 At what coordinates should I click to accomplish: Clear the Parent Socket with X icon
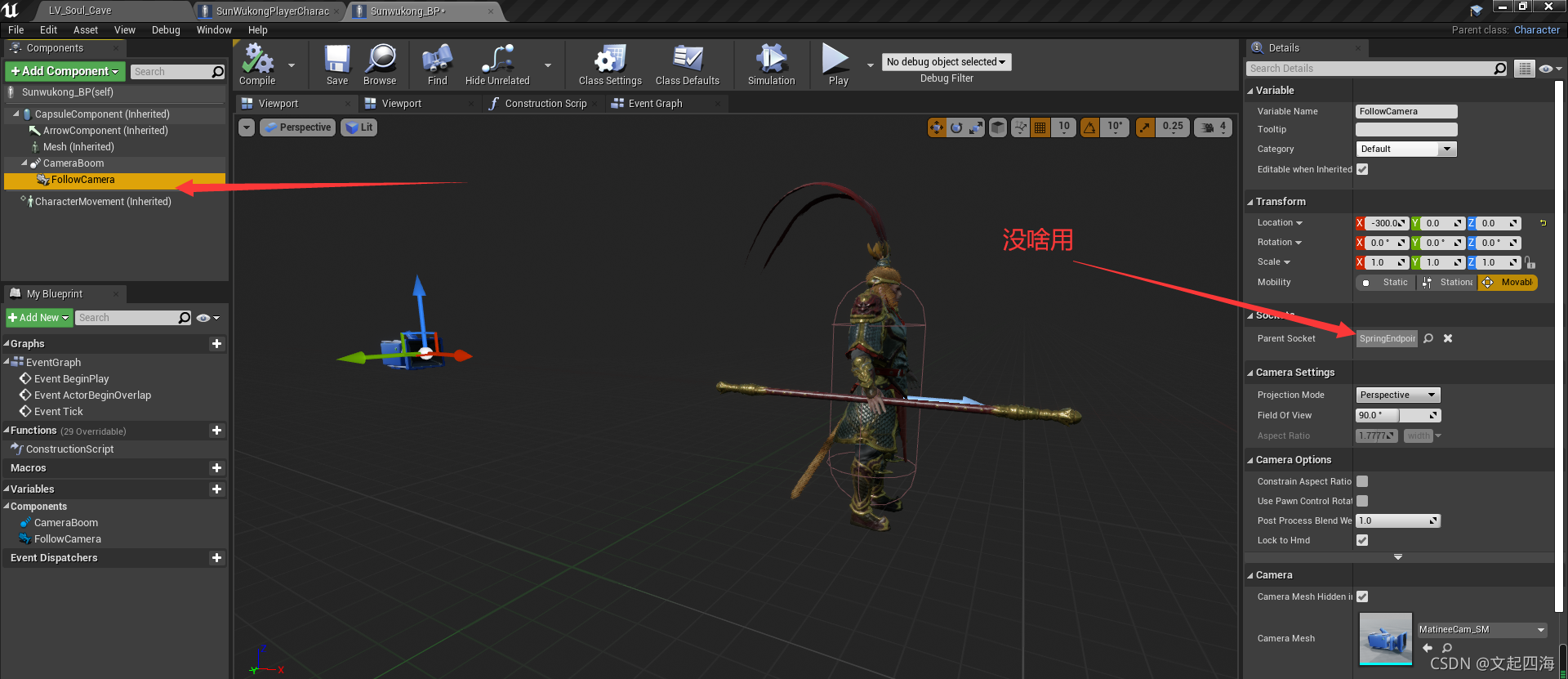pyautogui.click(x=1448, y=339)
